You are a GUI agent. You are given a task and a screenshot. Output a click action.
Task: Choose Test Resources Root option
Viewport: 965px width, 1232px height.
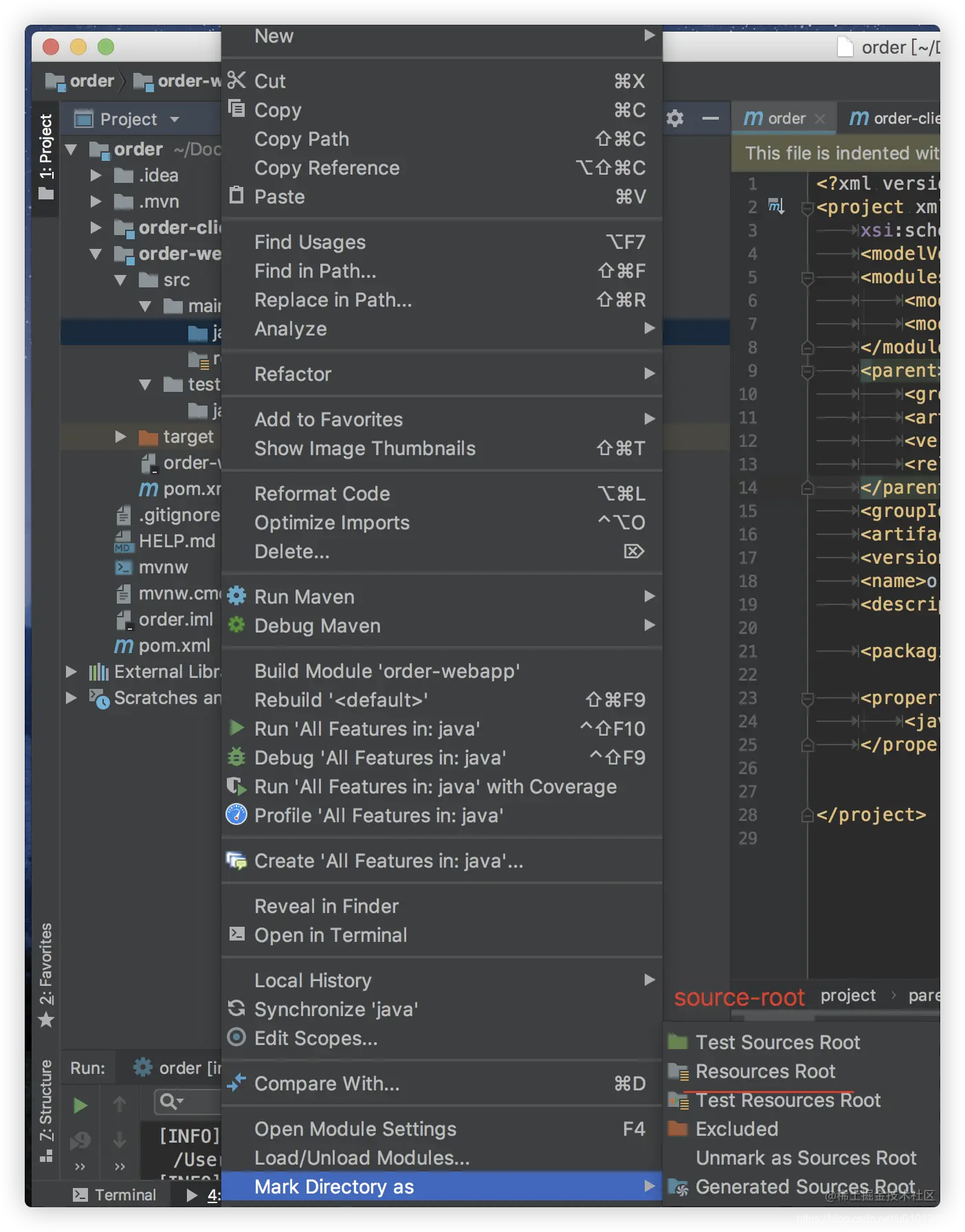point(802,1100)
